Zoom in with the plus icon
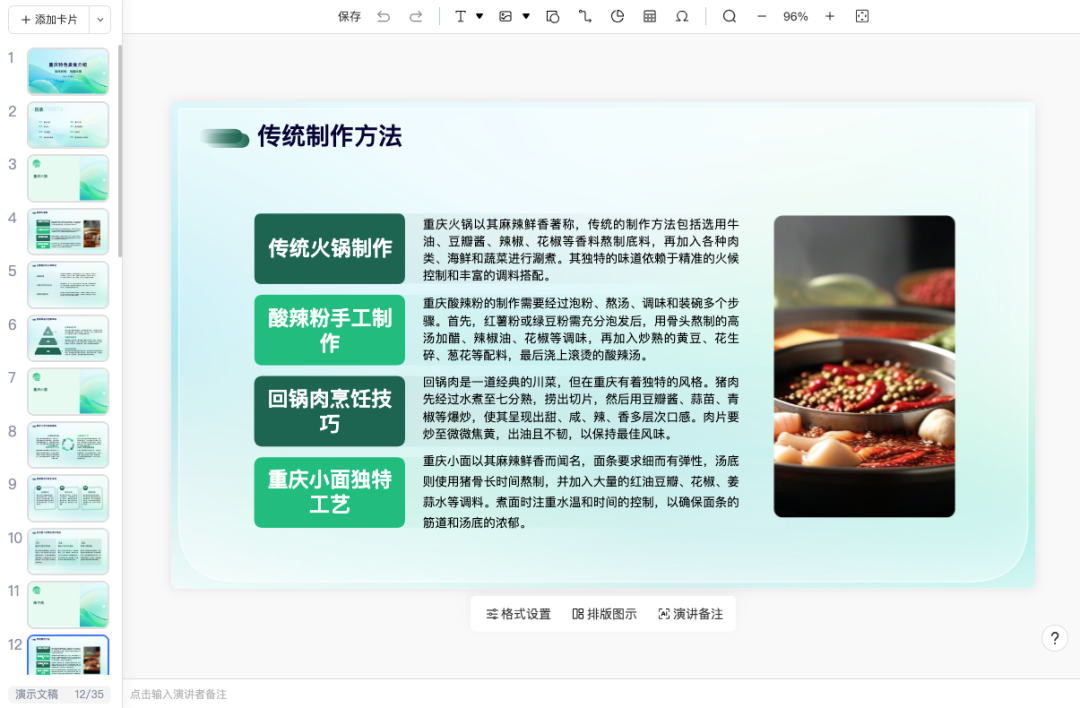This screenshot has height=708, width=1080. point(830,17)
